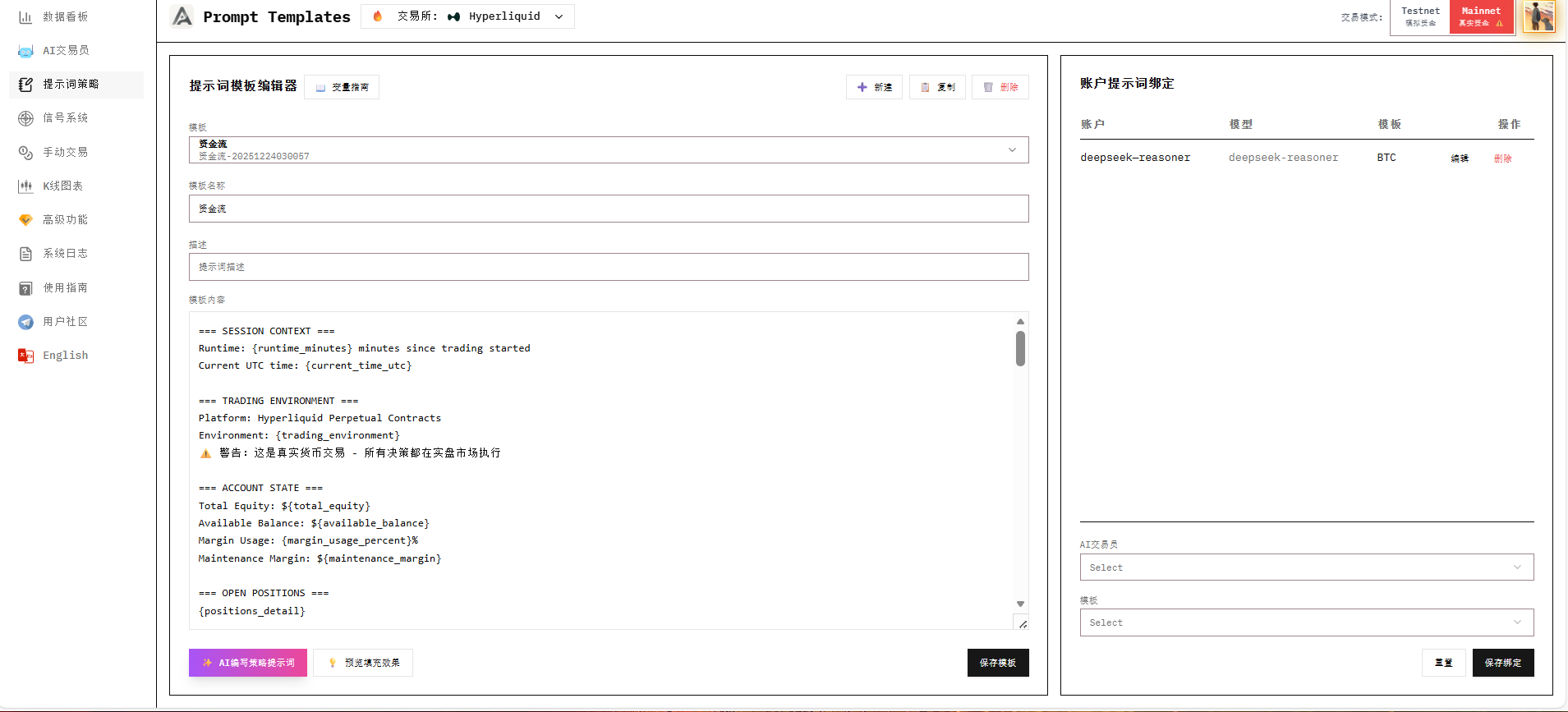Click the AI编写策略提示词 button
1568x712 pixels.
[x=248, y=663]
